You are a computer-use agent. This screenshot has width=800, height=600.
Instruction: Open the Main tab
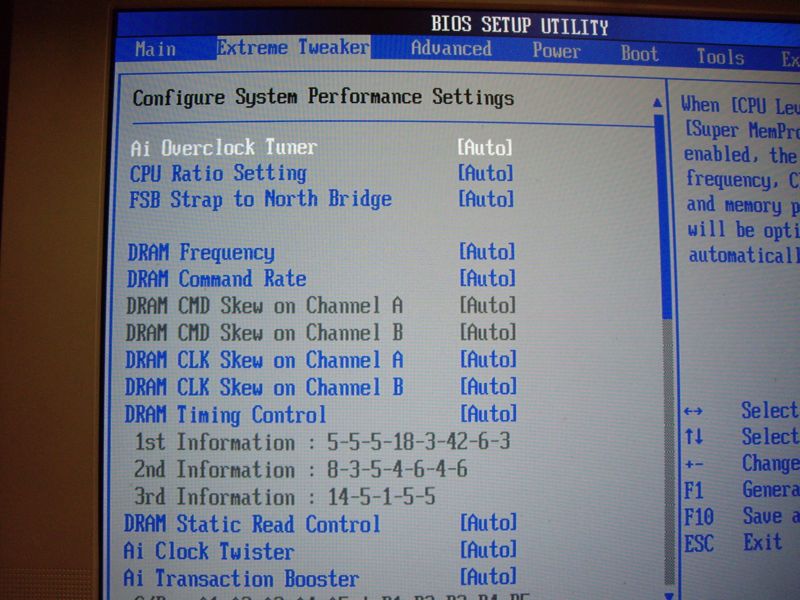tap(155, 49)
